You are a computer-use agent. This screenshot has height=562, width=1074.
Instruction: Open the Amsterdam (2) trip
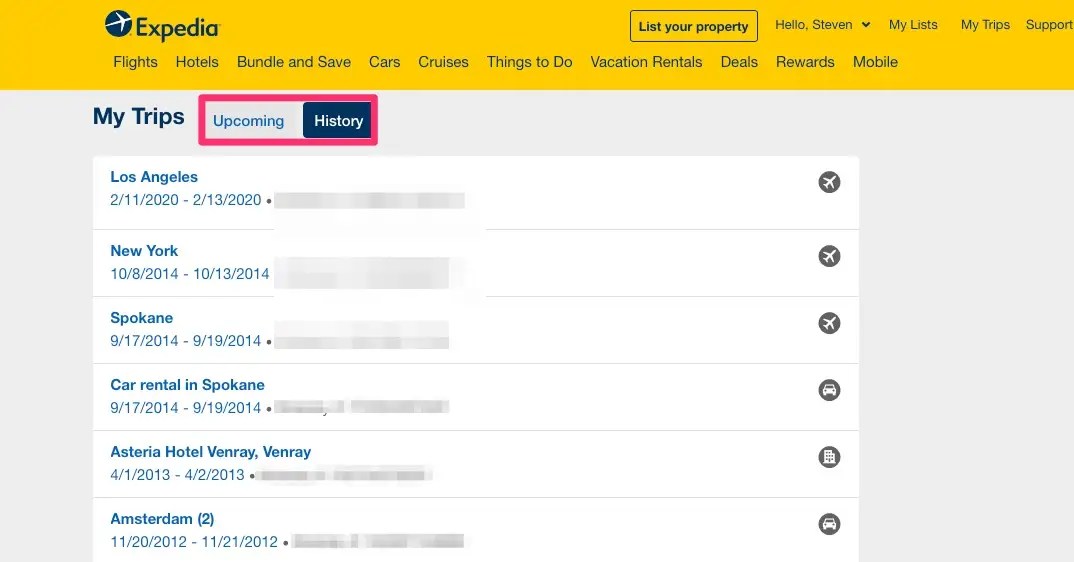click(162, 519)
